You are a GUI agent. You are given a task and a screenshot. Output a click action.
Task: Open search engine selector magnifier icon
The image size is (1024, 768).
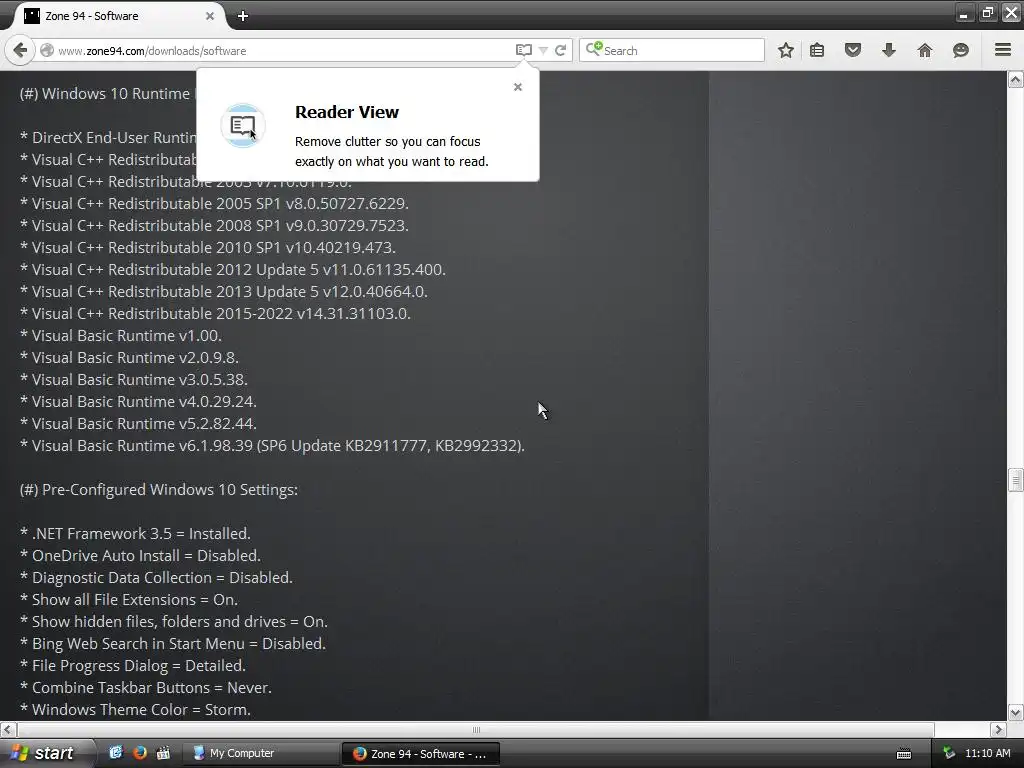point(594,49)
